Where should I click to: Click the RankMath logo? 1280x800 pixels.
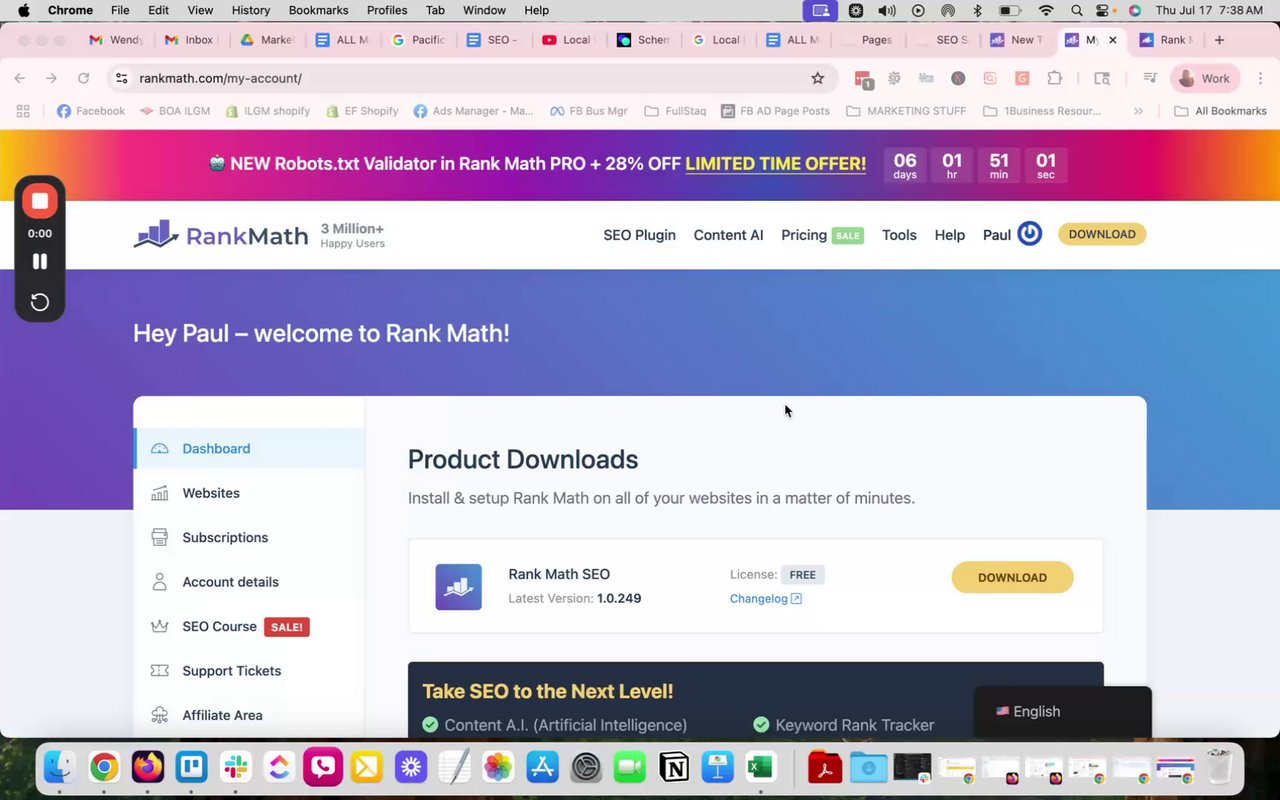point(221,235)
